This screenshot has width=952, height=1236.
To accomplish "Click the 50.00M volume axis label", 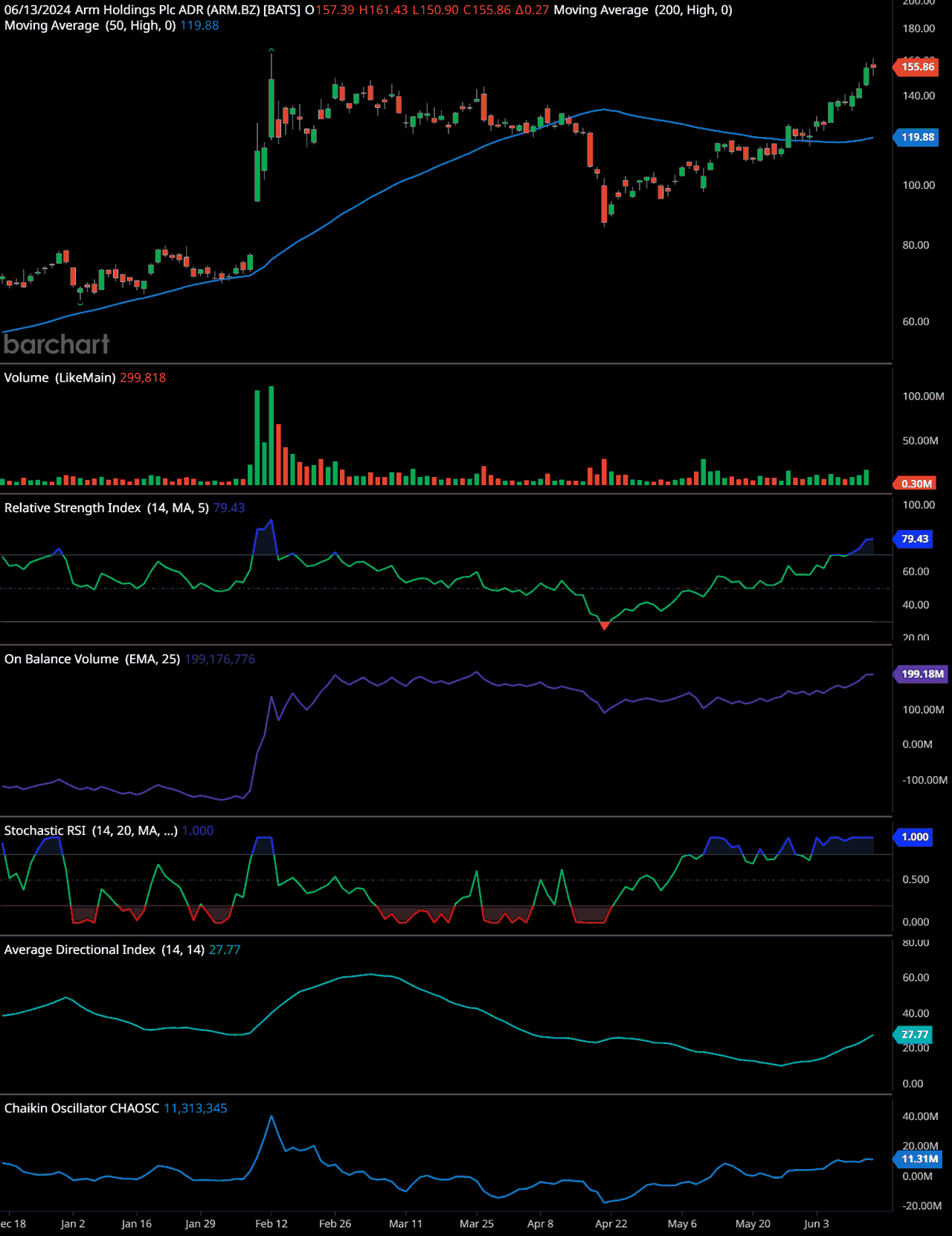I will (x=920, y=441).
